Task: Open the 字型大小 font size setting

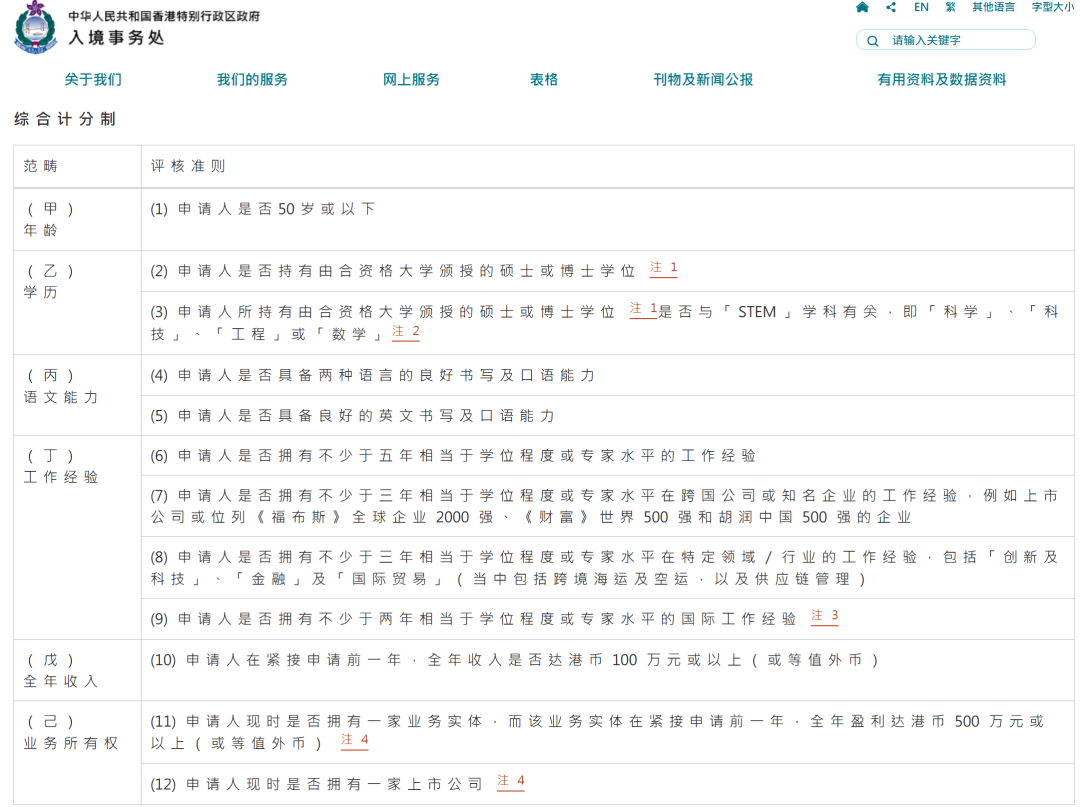Action: (x=1052, y=7)
